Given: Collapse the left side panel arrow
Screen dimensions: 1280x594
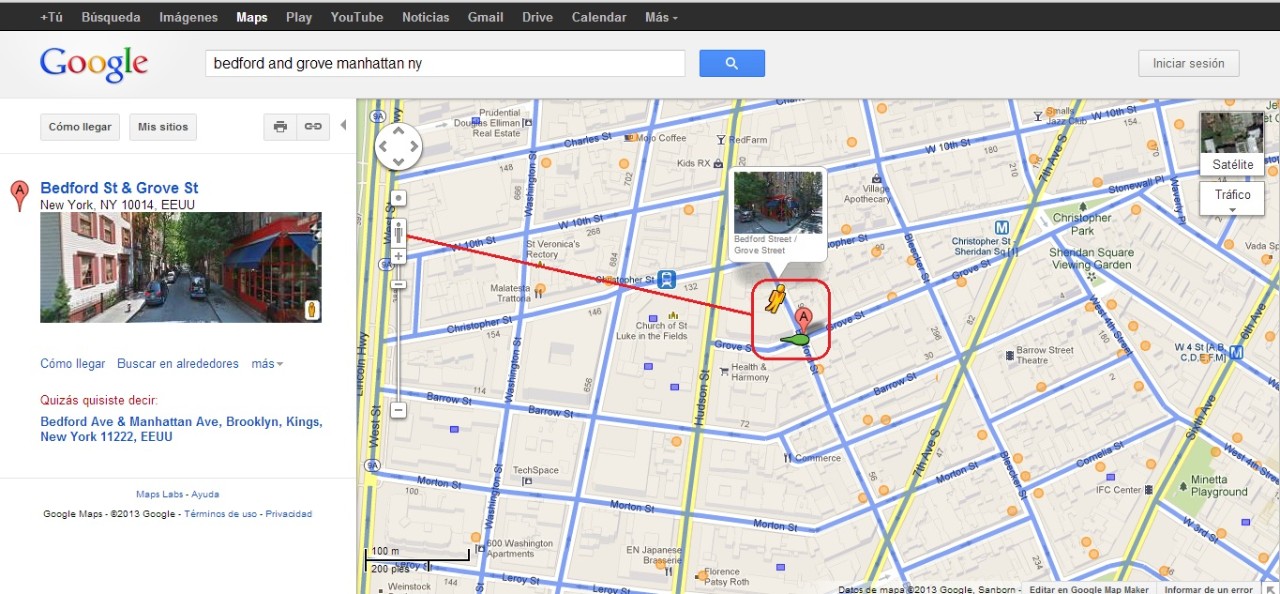Looking at the screenshot, I should coord(343,126).
